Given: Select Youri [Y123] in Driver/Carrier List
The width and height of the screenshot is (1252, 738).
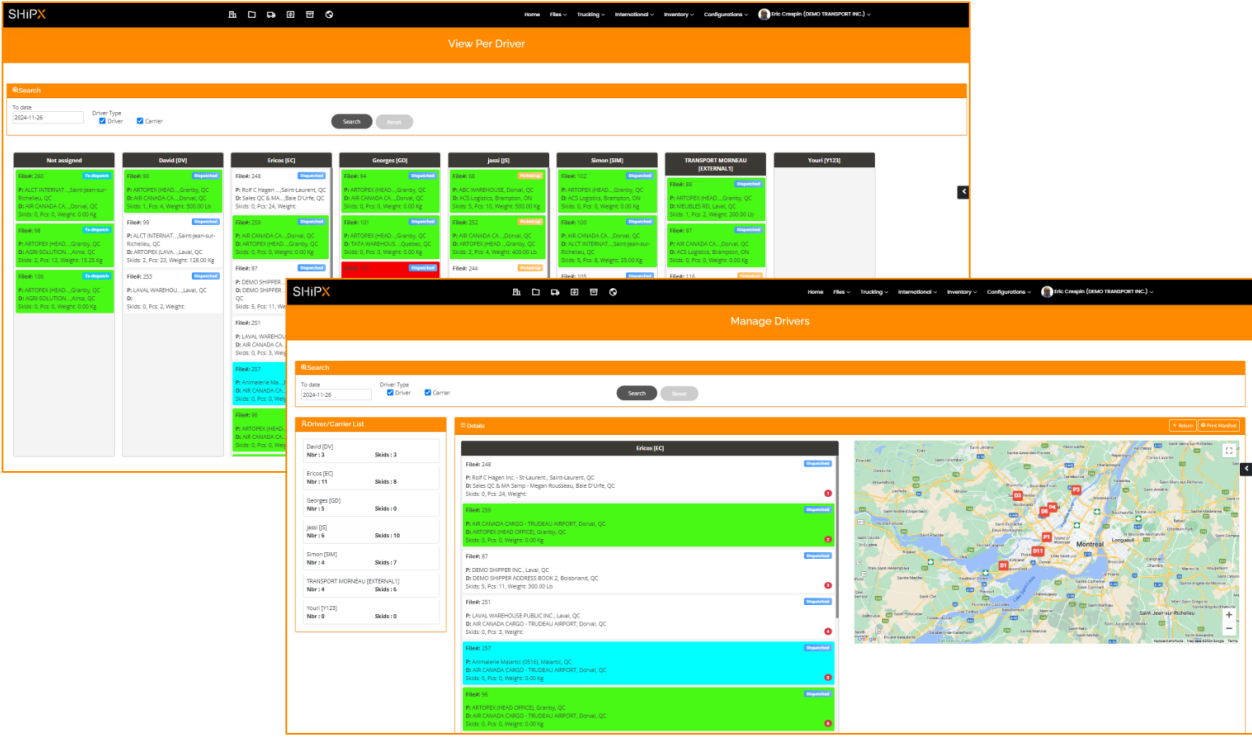Looking at the screenshot, I should click(372, 612).
